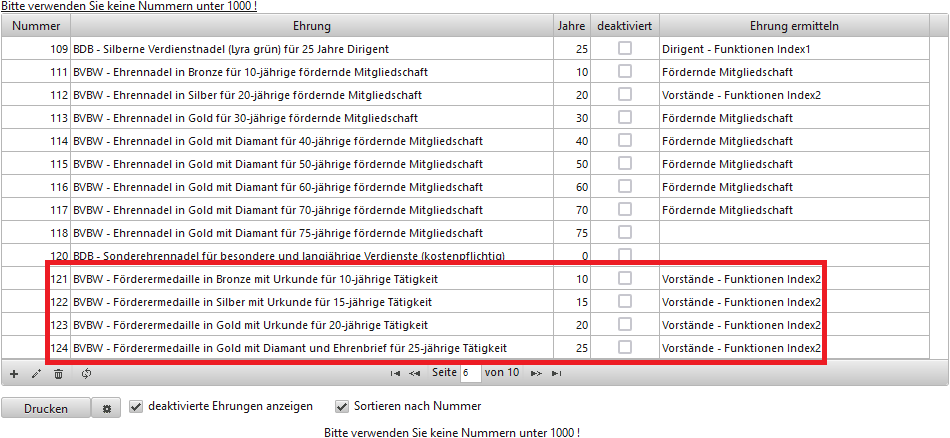The image size is (950, 438).
Task: Click the Drucken button
Action: coord(46,408)
